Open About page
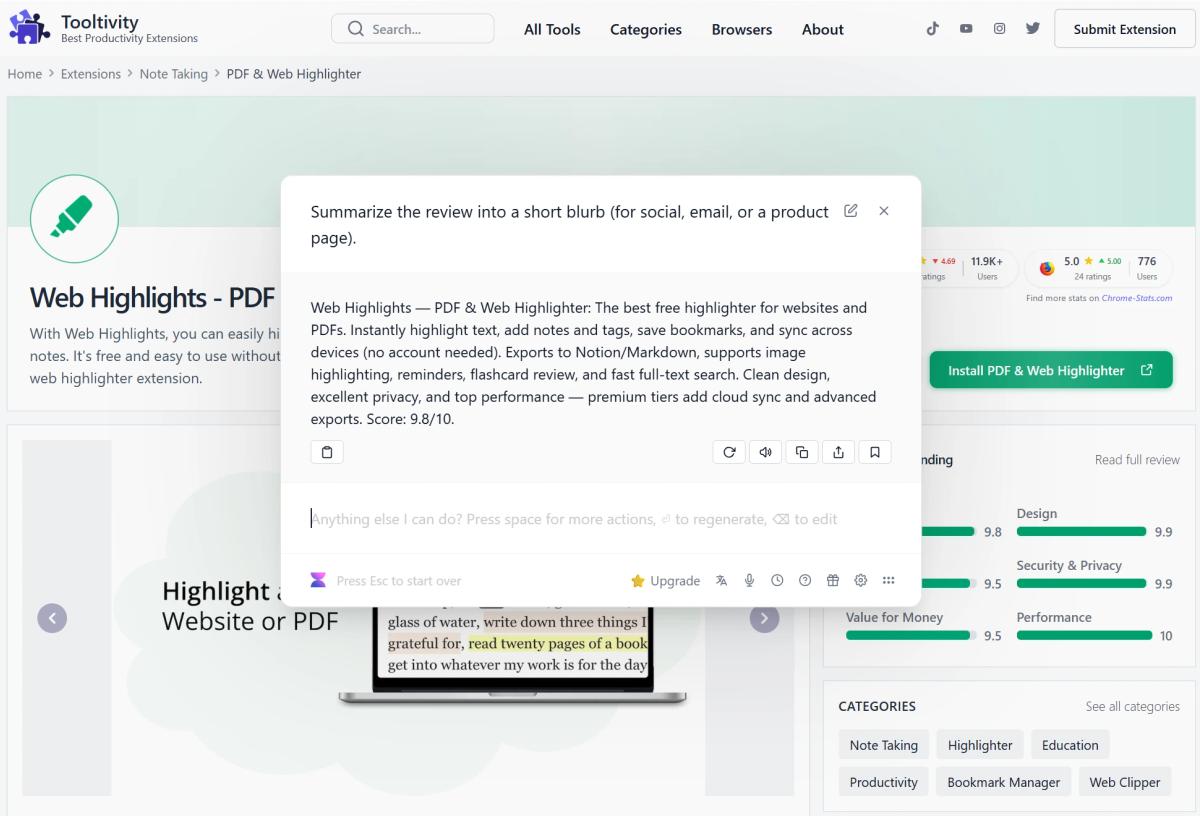 click(823, 29)
